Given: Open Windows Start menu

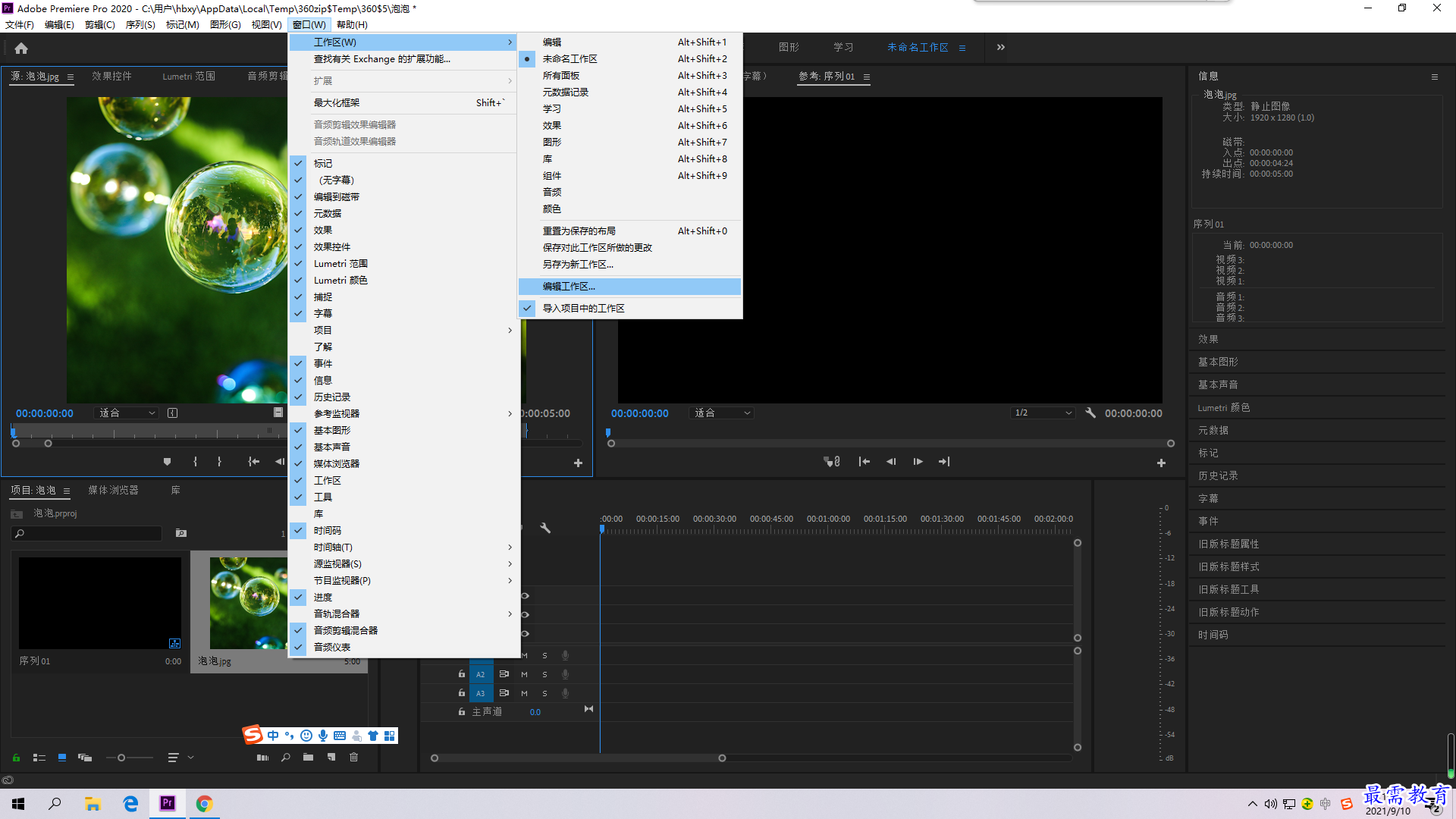Looking at the screenshot, I should click(18, 804).
